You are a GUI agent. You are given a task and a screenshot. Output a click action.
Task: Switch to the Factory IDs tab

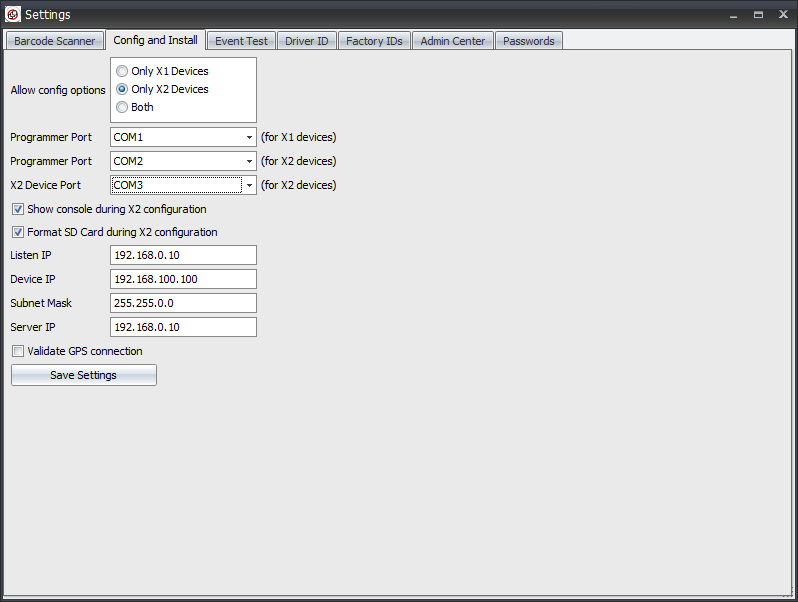pyautogui.click(x=374, y=41)
